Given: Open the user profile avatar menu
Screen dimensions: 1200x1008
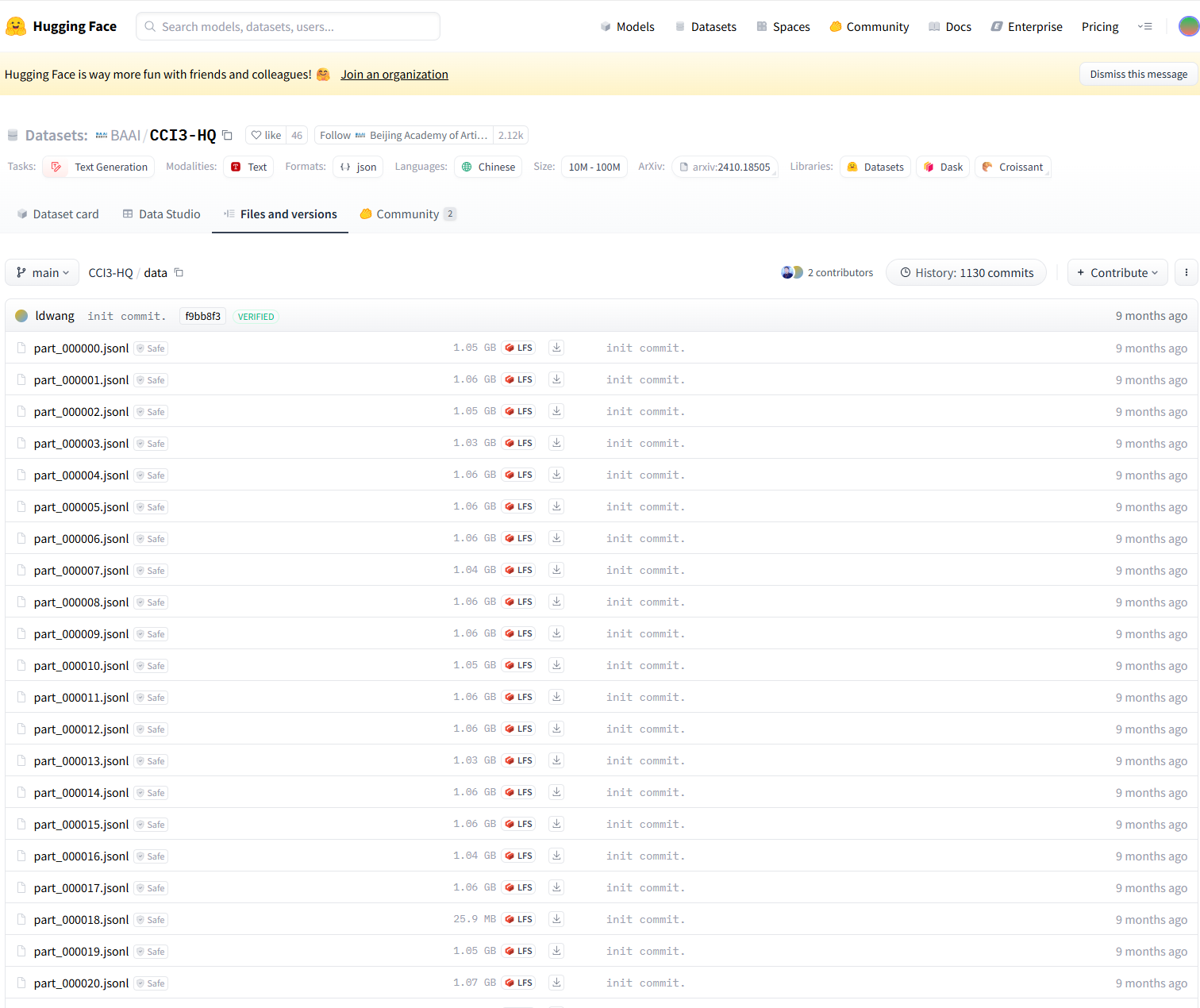Looking at the screenshot, I should pyautogui.click(x=1188, y=26).
